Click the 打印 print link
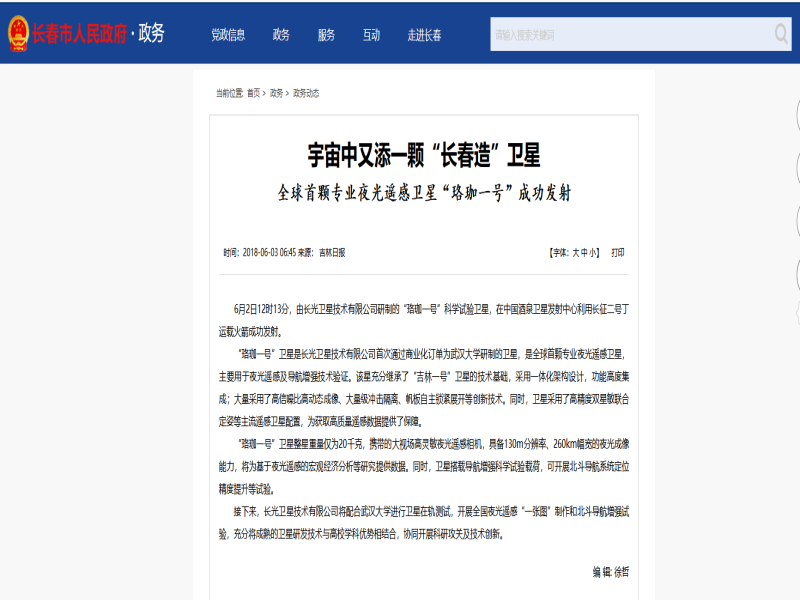The height and width of the screenshot is (600, 800). (x=618, y=253)
